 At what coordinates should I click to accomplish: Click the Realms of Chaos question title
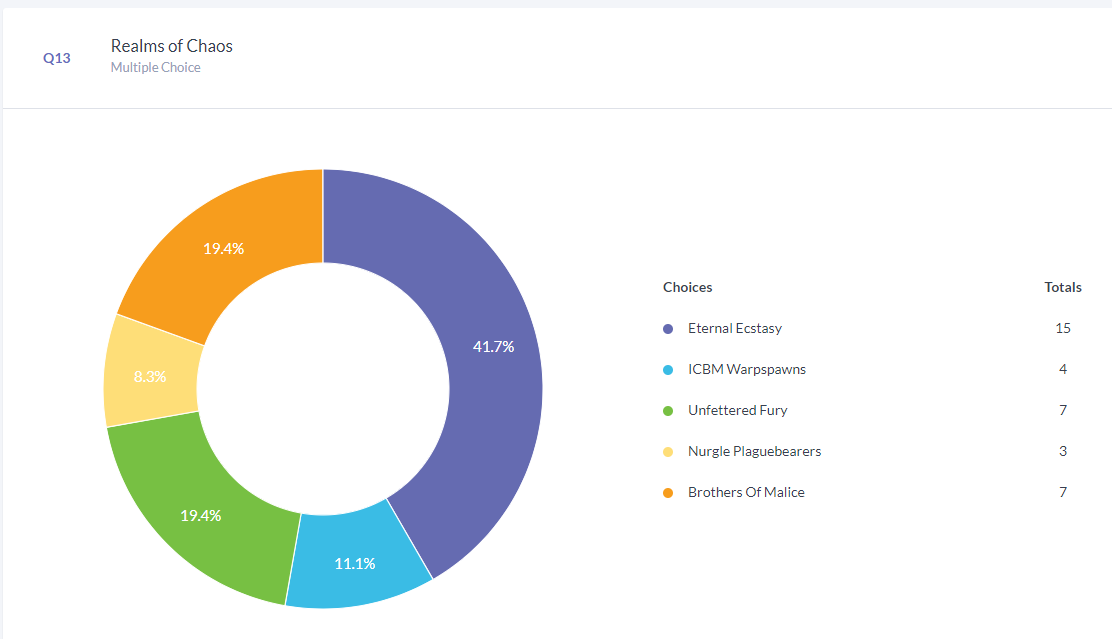(x=172, y=46)
